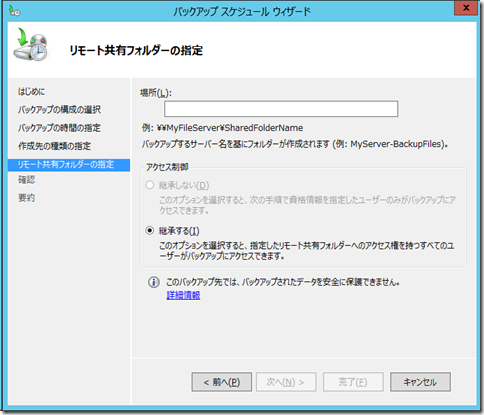Select バックアップの時間の指定 step
Viewport: 484px width, 415px height.
pyautogui.click(x=59, y=128)
